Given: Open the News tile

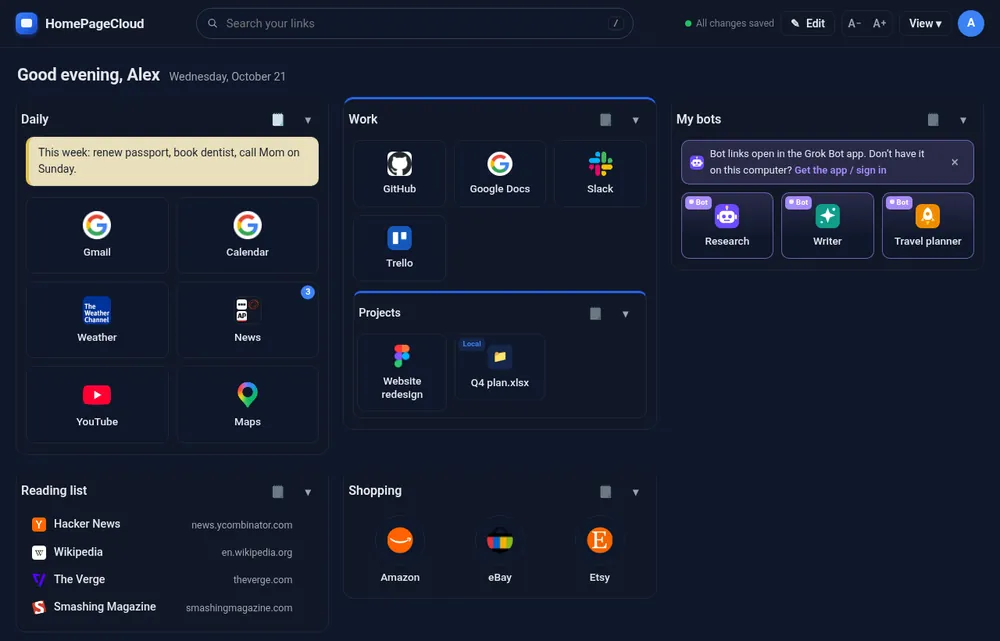Looking at the screenshot, I should (247, 320).
